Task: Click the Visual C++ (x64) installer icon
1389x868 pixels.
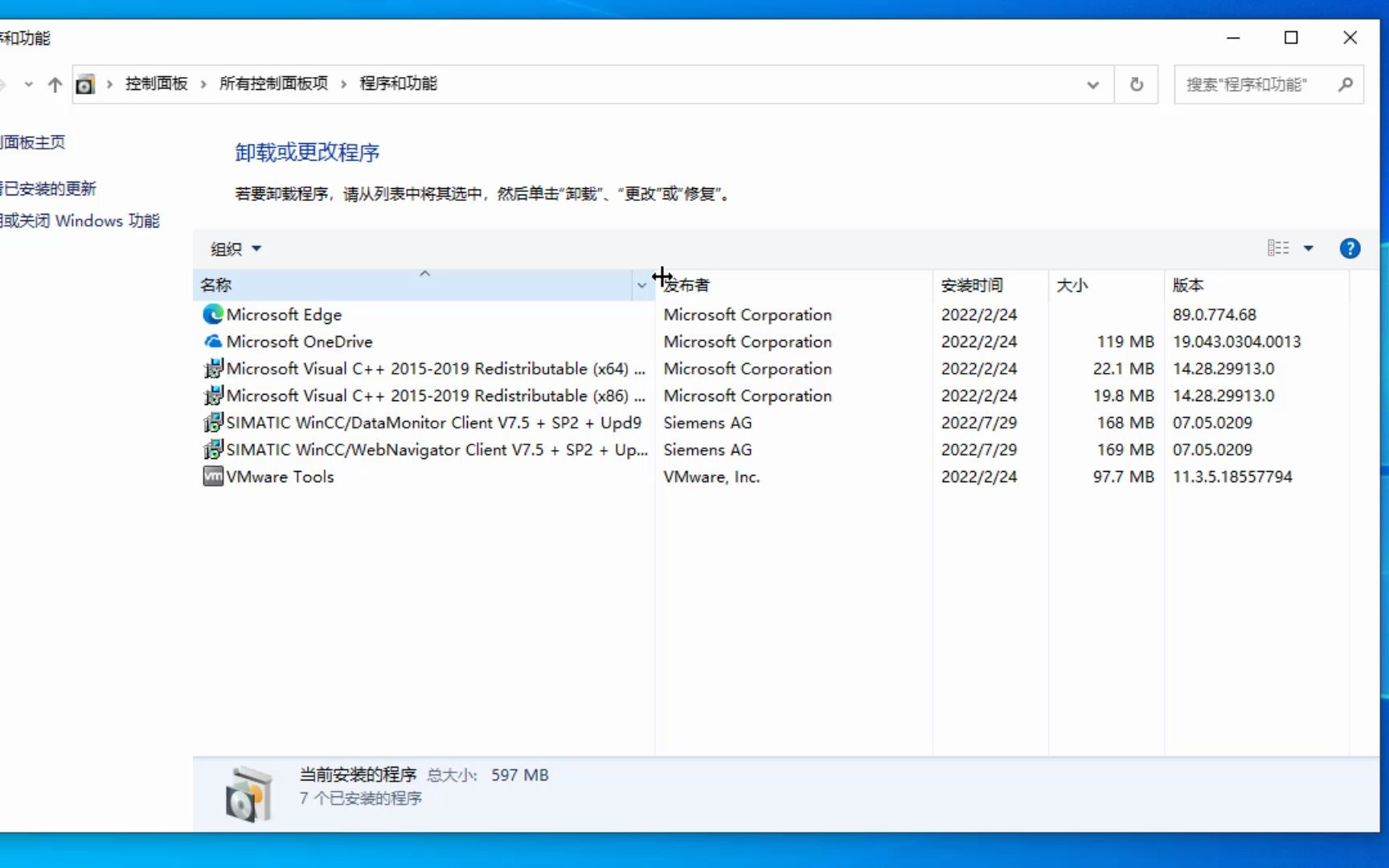Action: tap(213, 369)
